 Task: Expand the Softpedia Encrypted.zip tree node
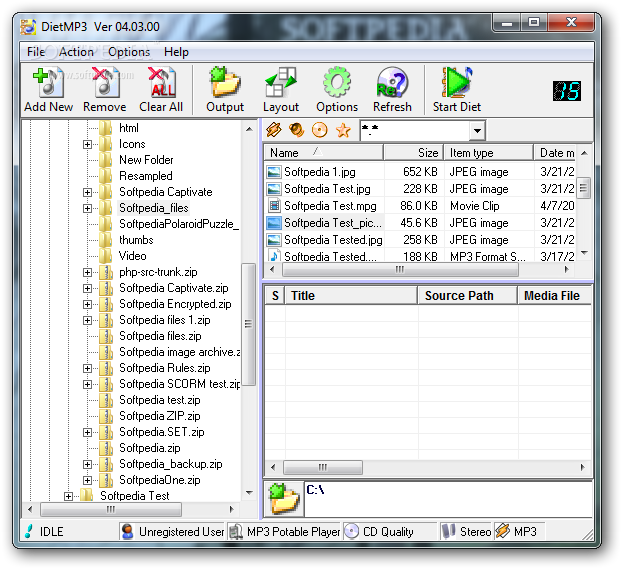[x=87, y=304]
